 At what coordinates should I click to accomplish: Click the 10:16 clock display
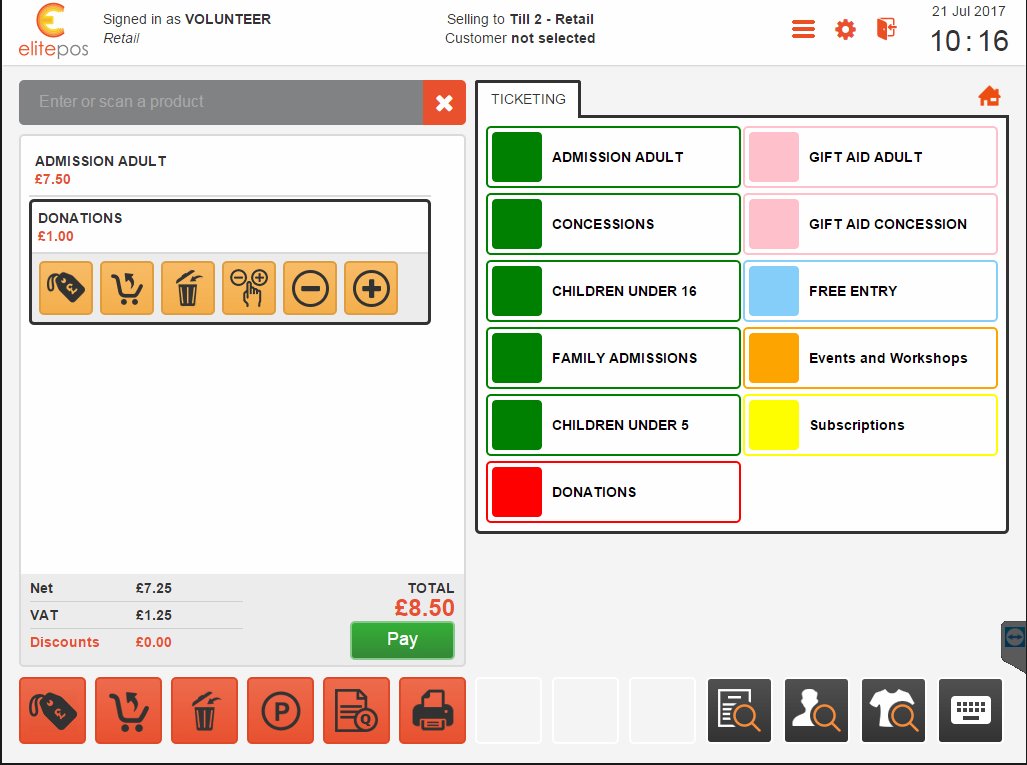969,41
